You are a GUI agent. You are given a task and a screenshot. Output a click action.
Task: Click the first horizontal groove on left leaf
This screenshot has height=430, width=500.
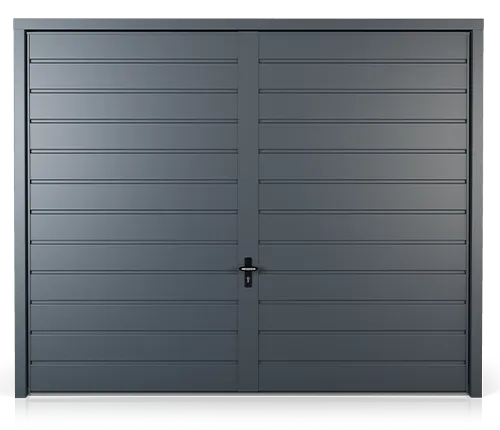click(134, 61)
